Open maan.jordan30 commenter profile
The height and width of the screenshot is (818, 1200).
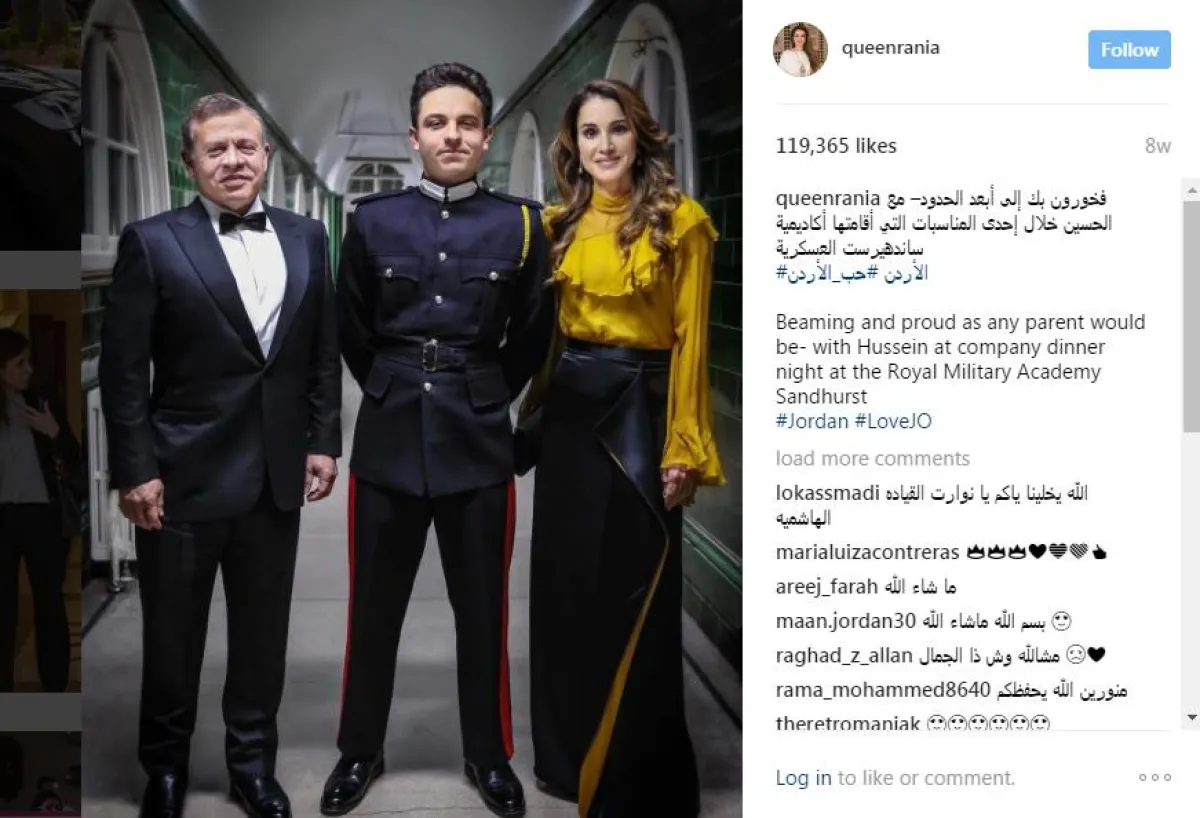point(846,621)
